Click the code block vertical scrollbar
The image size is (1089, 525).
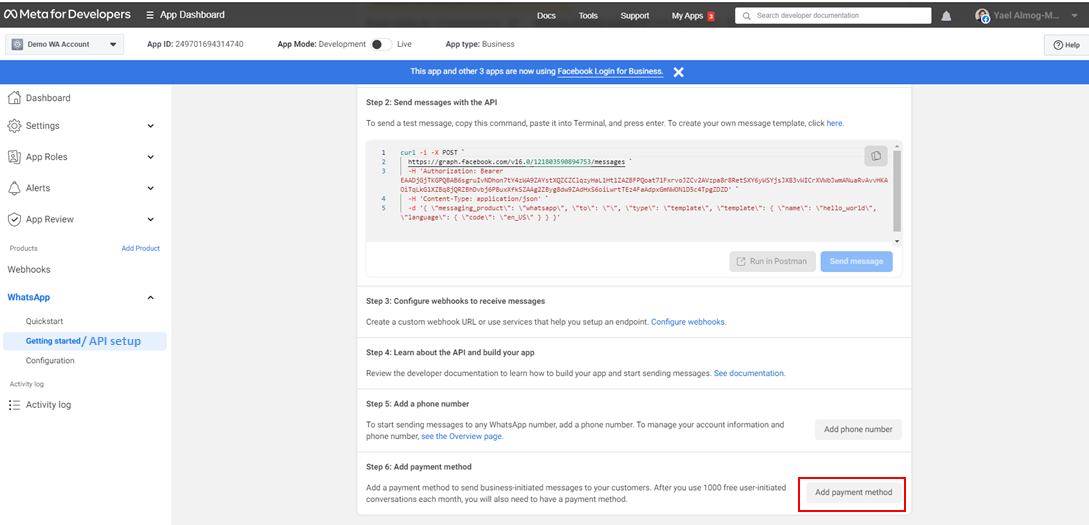pos(897,191)
